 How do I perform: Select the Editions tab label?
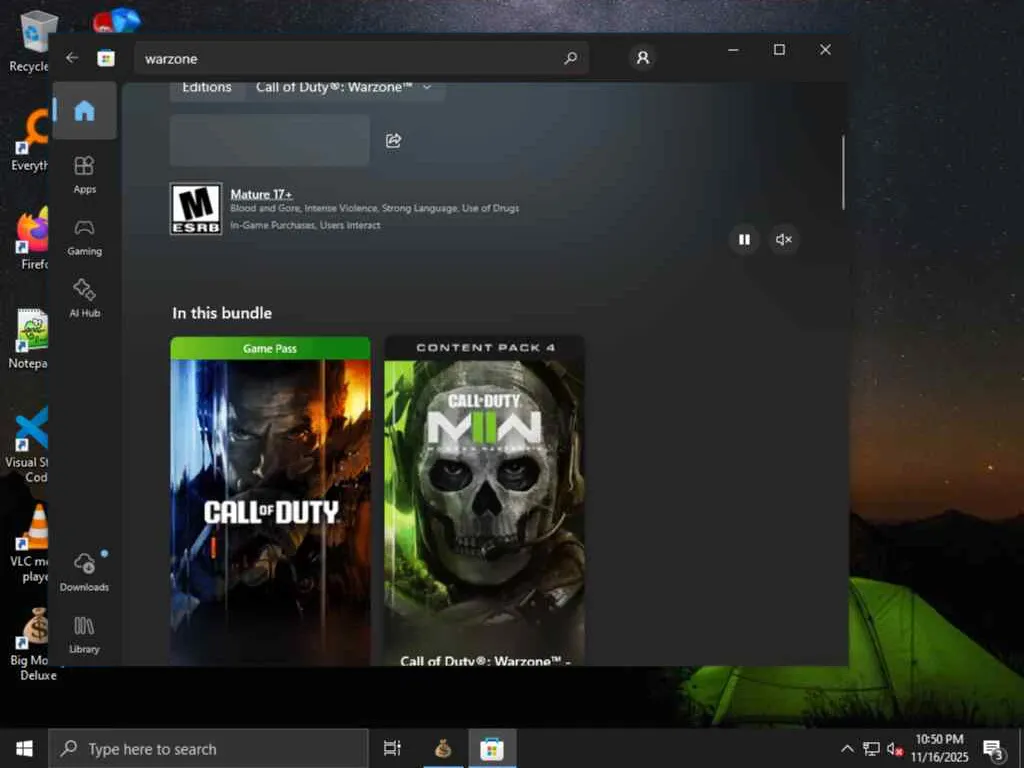tap(207, 88)
